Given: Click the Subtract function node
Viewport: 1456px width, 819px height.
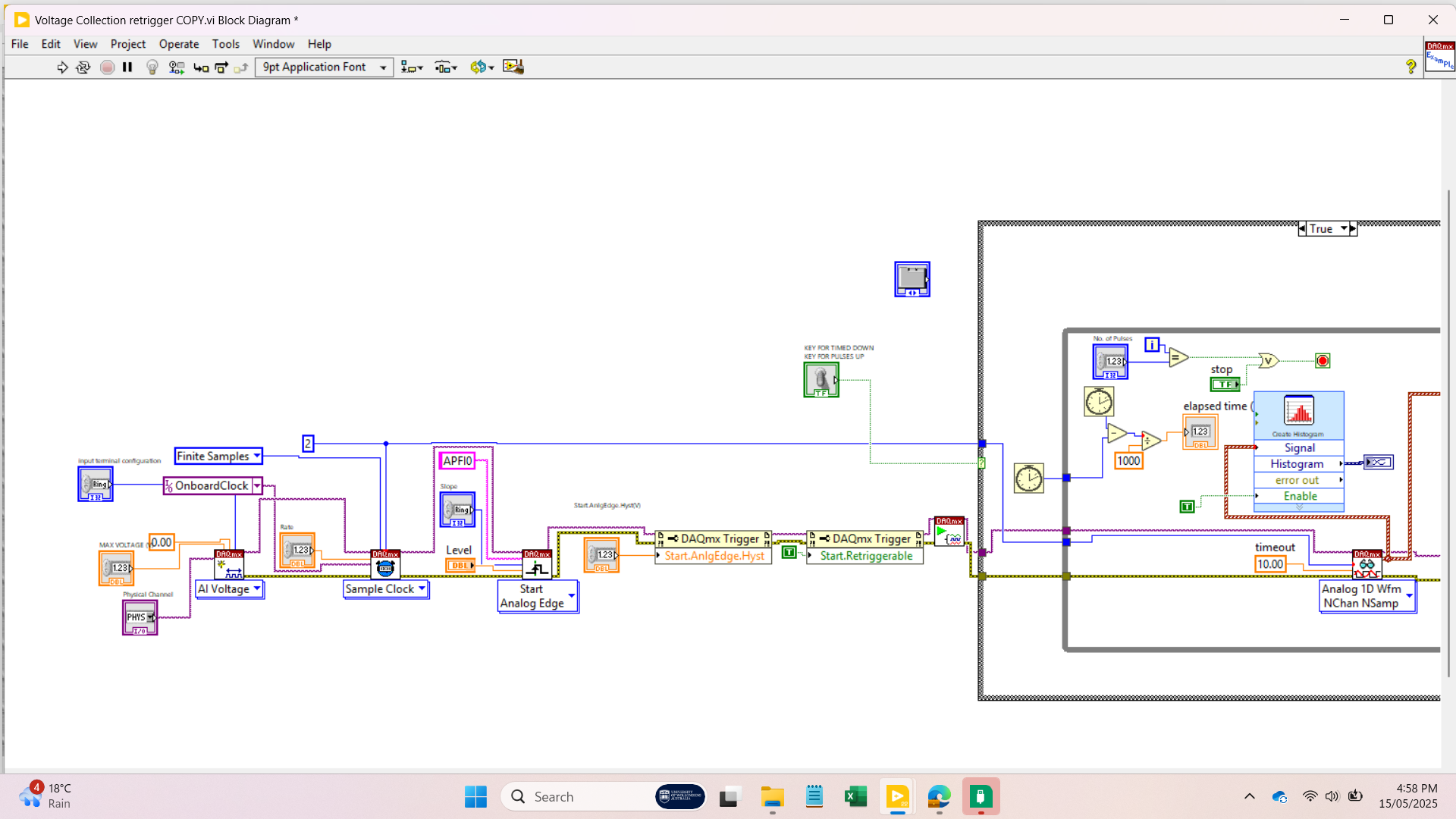Looking at the screenshot, I should [1116, 434].
